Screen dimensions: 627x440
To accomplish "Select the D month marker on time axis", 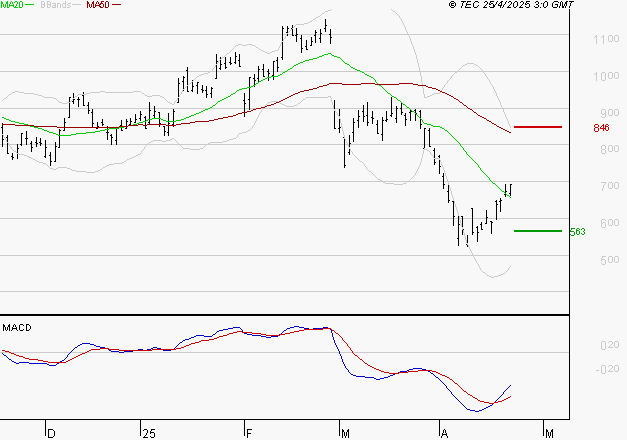I will [x=51, y=432].
